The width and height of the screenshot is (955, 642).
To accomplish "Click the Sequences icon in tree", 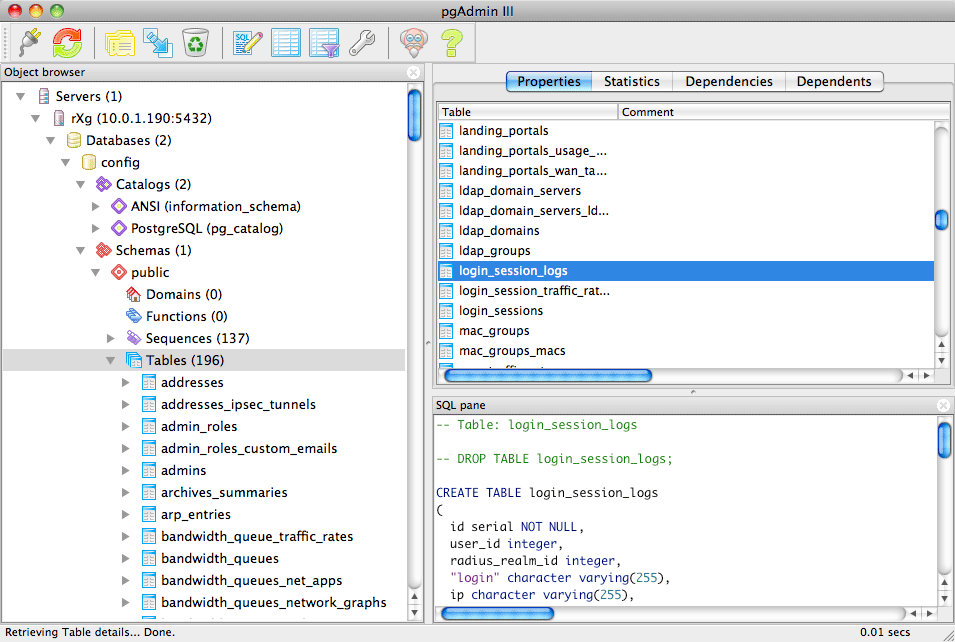I will click(x=133, y=338).
